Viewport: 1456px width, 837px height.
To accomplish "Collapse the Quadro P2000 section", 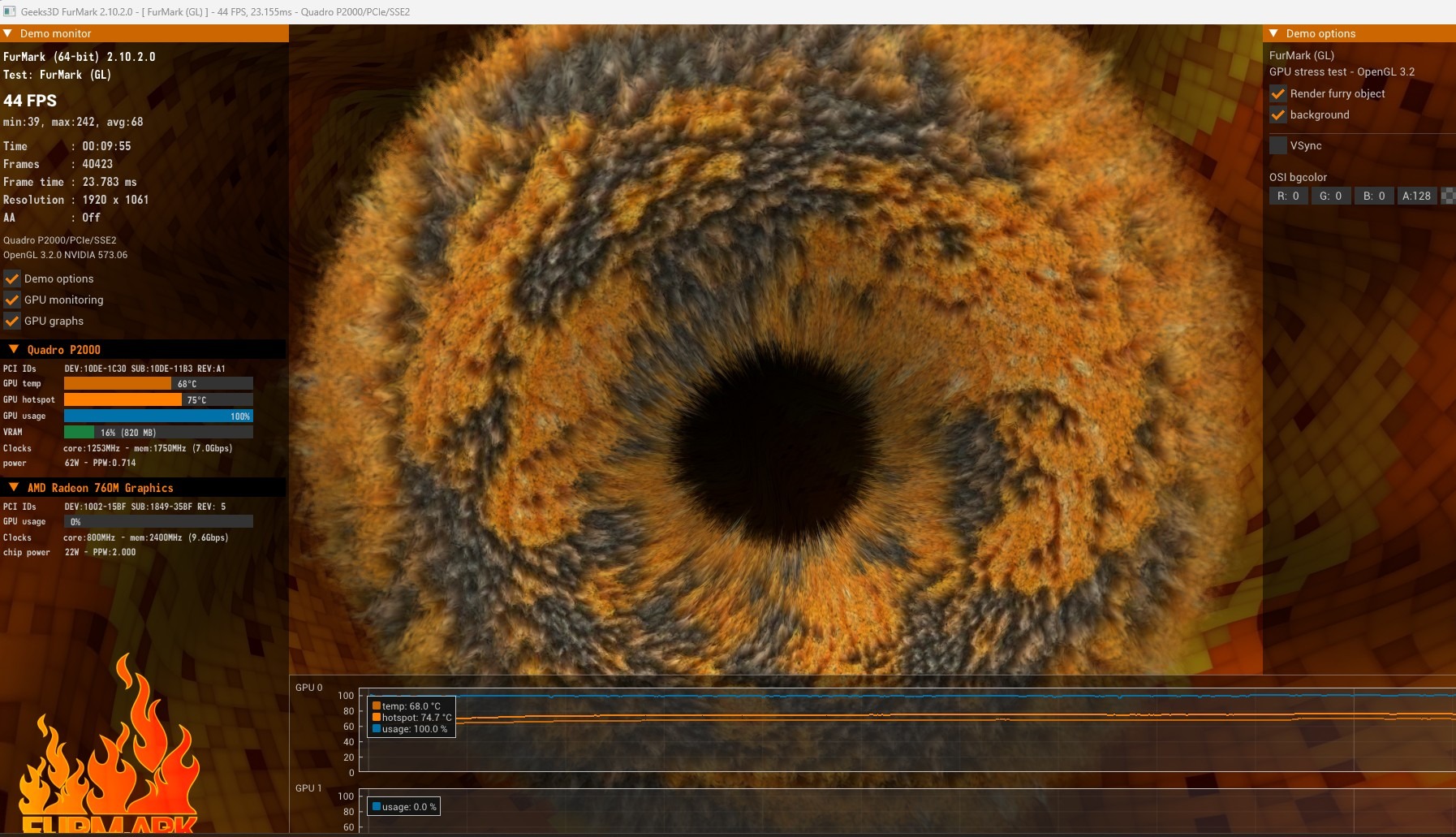I will tap(14, 349).
